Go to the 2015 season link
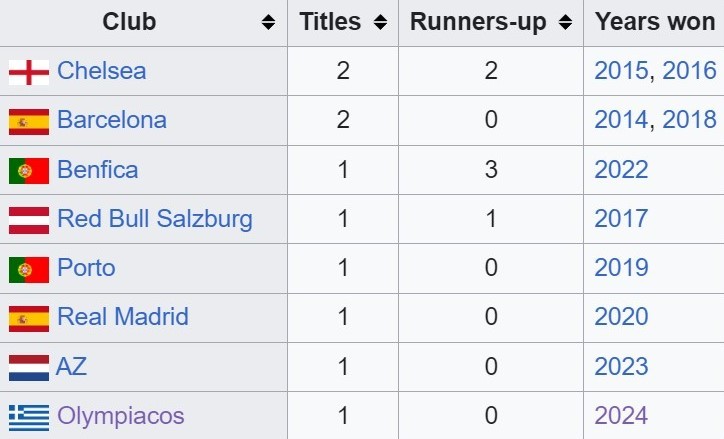The image size is (724, 439). pyautogui.click(x=621, y=71)
